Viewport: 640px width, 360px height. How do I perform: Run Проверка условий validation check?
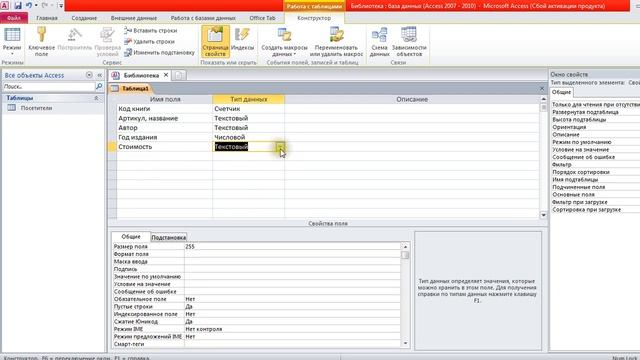(x=107, y=42)
